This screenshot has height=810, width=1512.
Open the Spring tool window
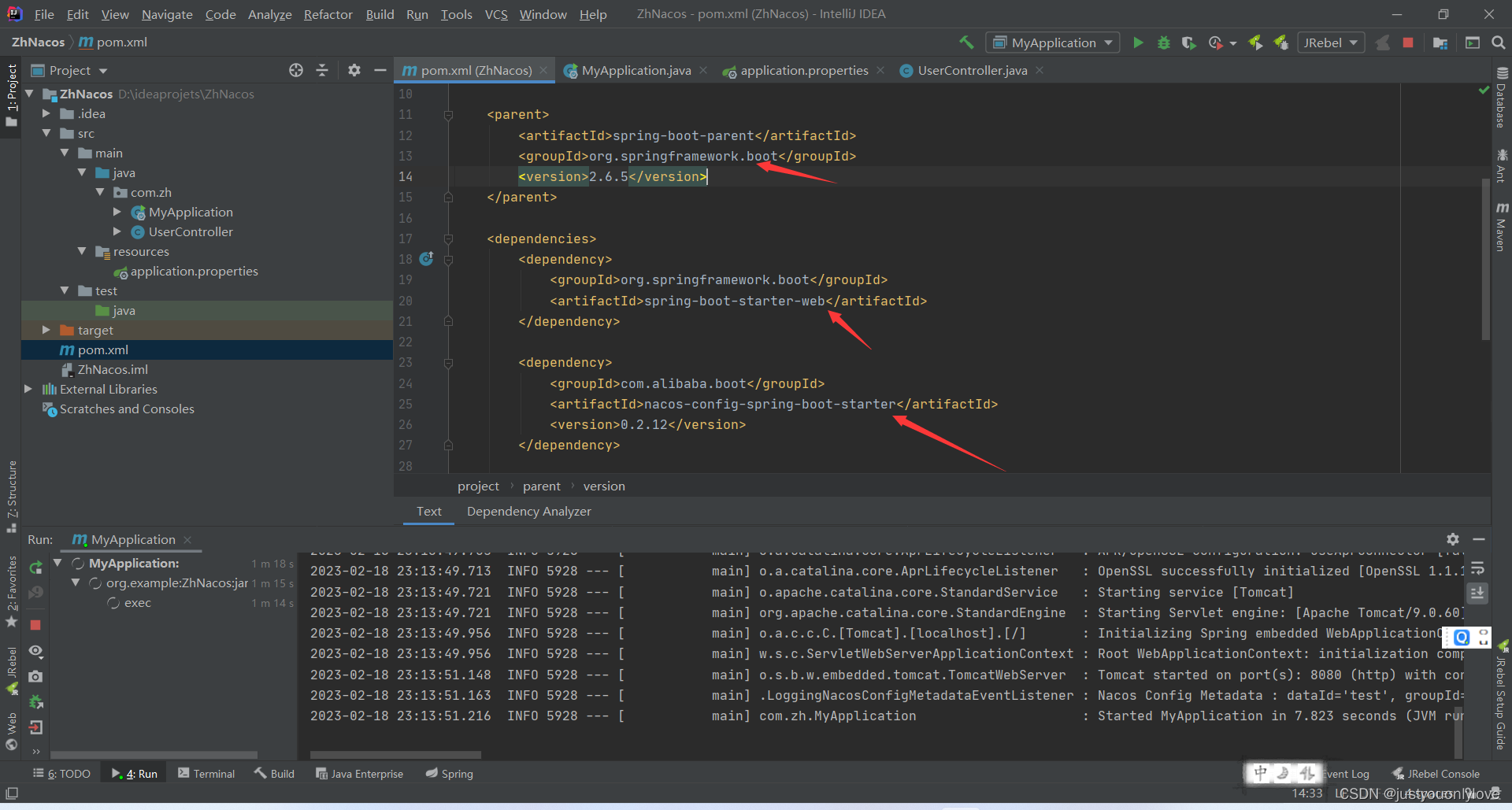[450, 774]
